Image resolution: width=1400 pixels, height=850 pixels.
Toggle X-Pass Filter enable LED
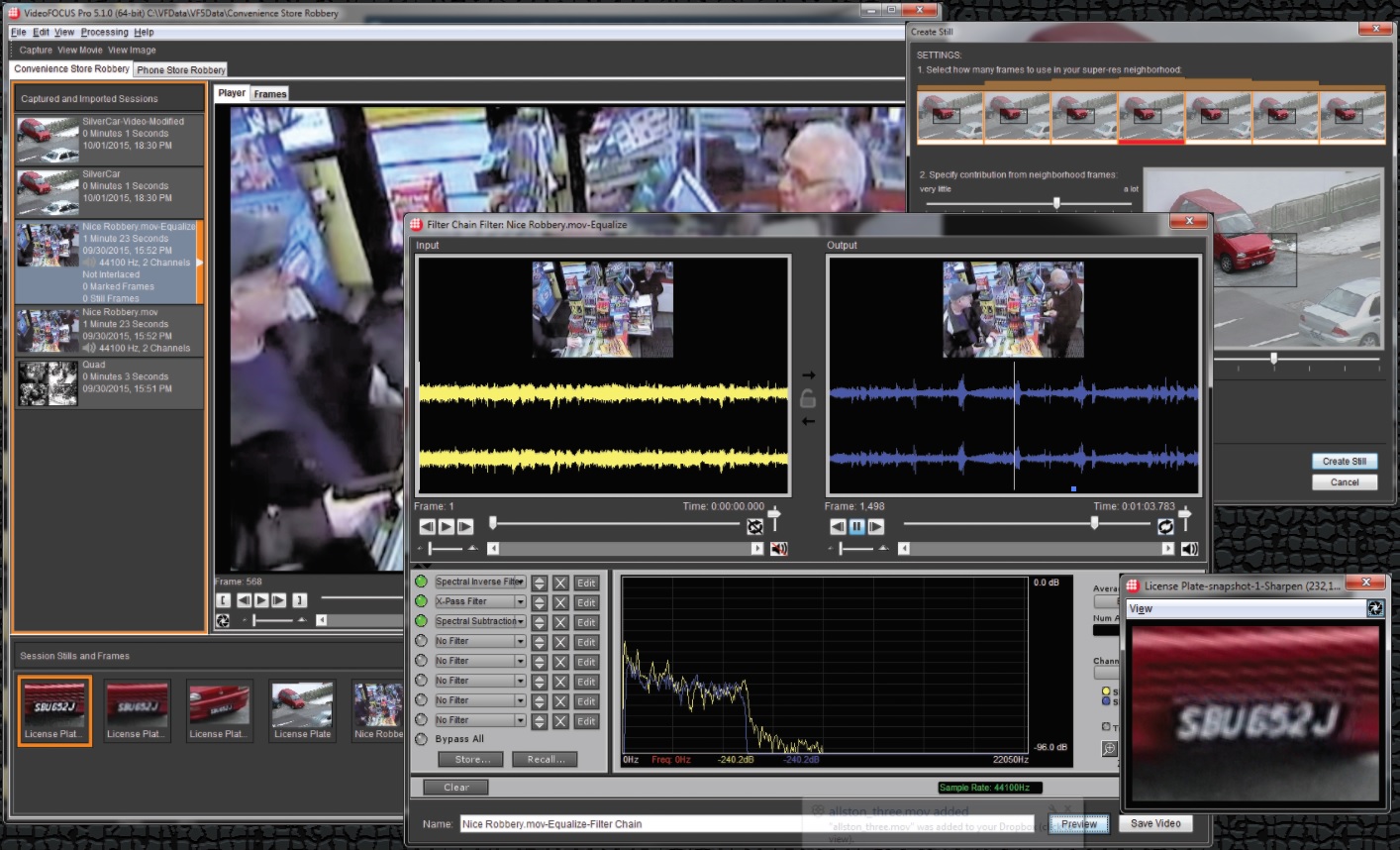pos(421,601)
